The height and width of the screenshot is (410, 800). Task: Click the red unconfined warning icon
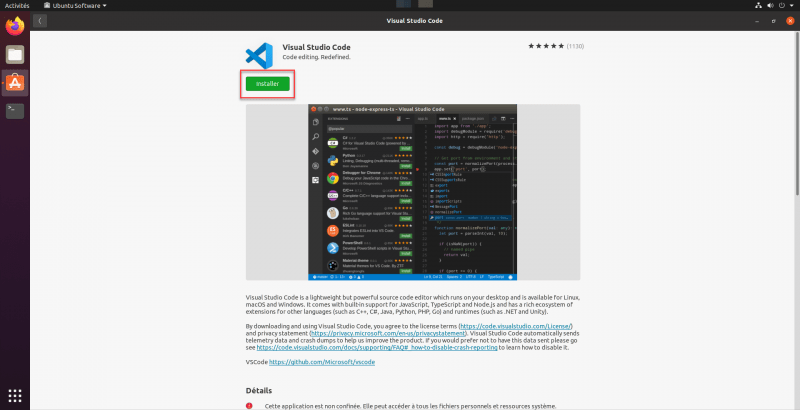pos(249,406)
